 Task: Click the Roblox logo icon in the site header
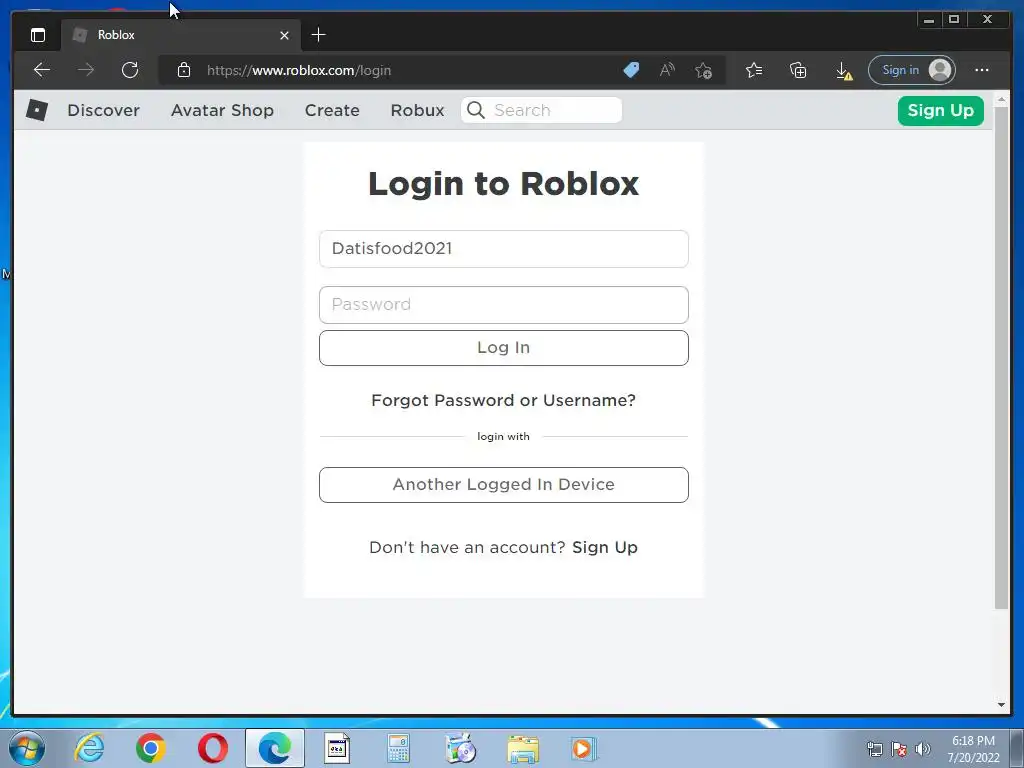37,110
